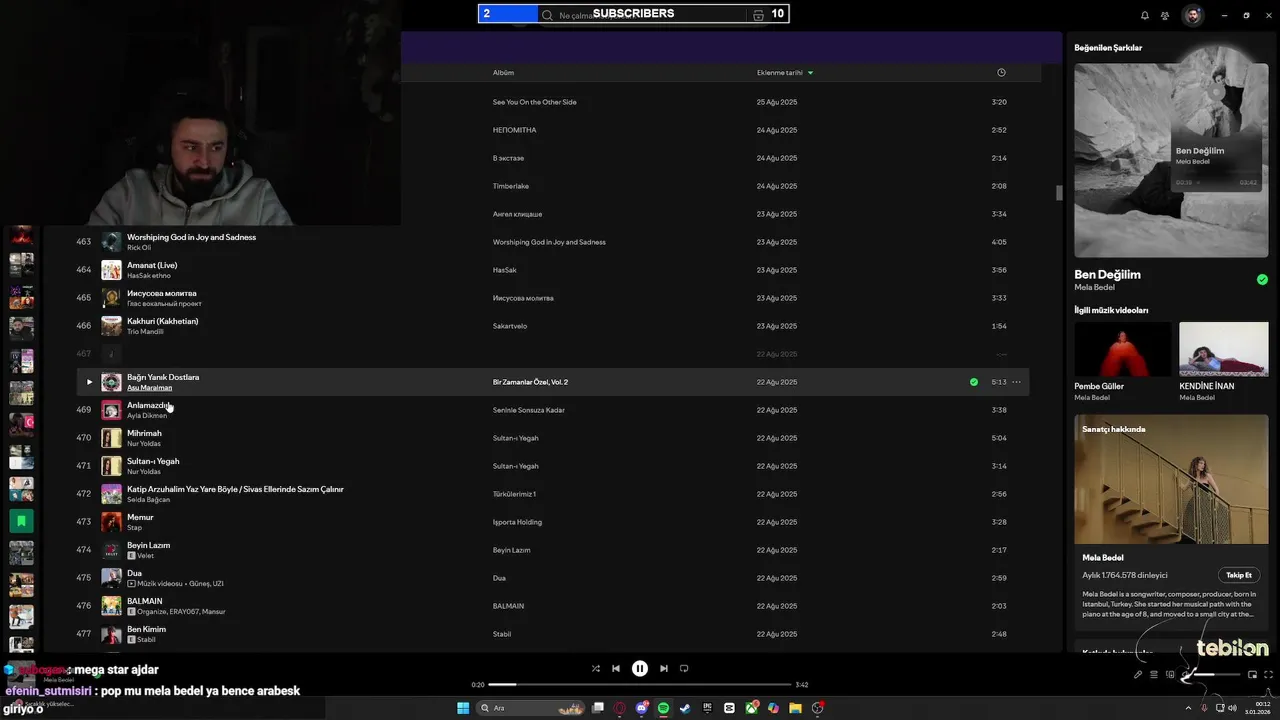Viewport: 1280px width, 720px height.
Task: Play Bağrı Yanık Dostlara row
Action: (x=89, y=382)
